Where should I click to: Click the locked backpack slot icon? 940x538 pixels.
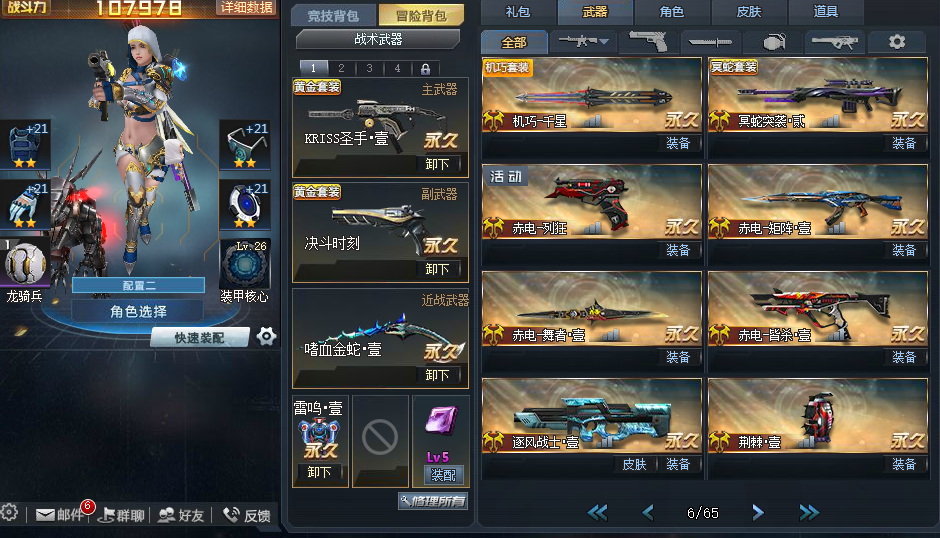point(425,68)
